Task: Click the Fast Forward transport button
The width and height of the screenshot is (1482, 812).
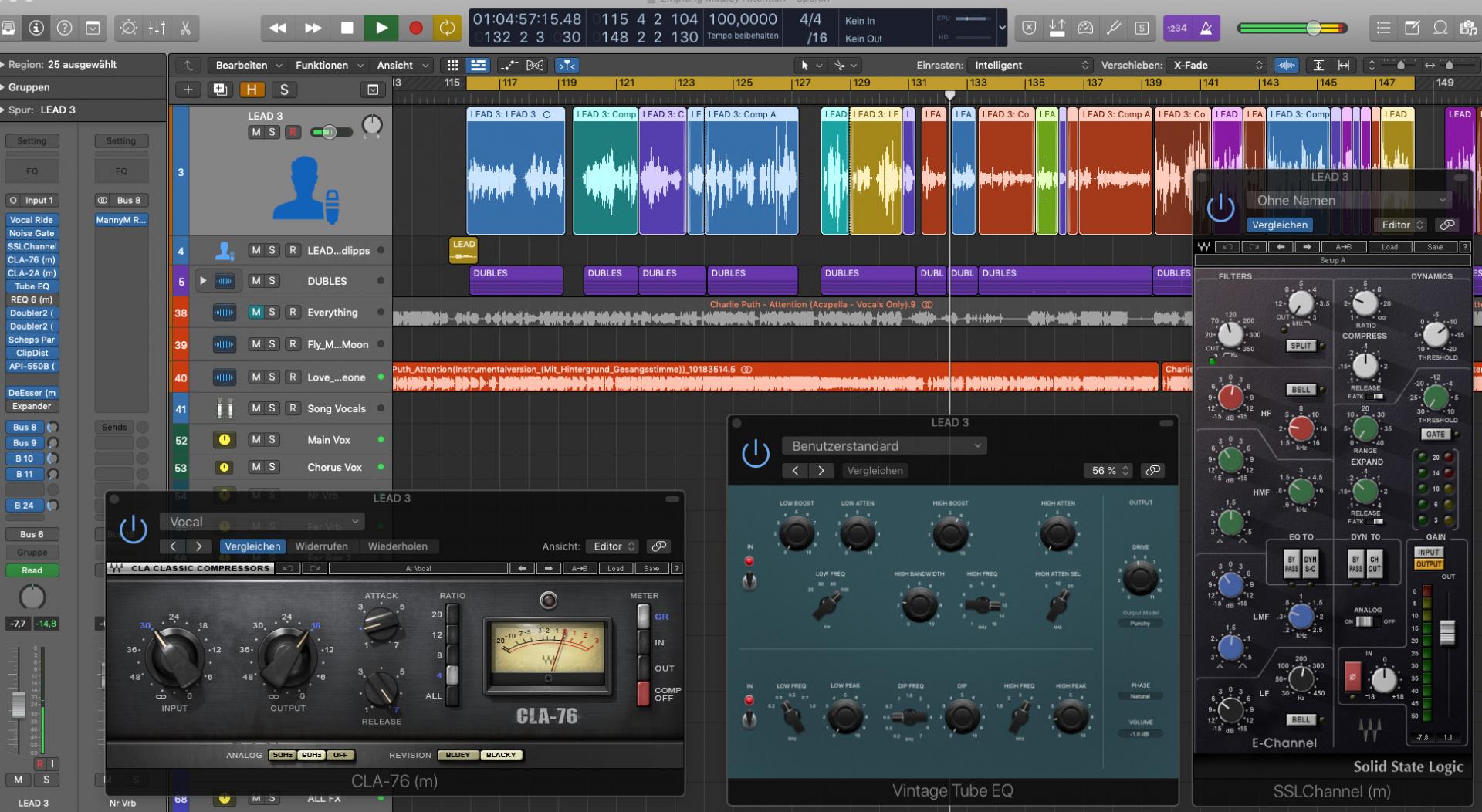Action: (x=313, y=28)
